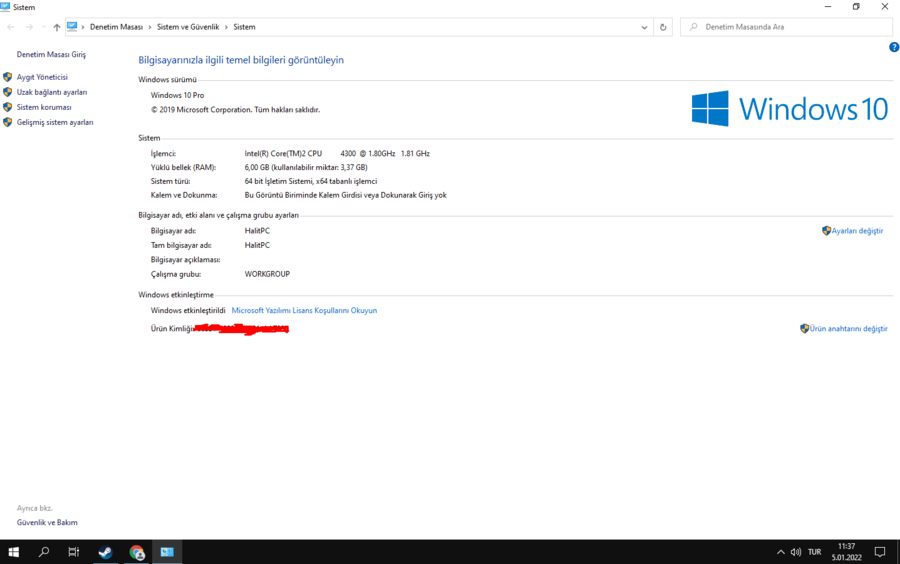This screenshot has height=564, width=900.
Task: Open Denetim Masası Giriş link
Action: click(x=51, y=55)
